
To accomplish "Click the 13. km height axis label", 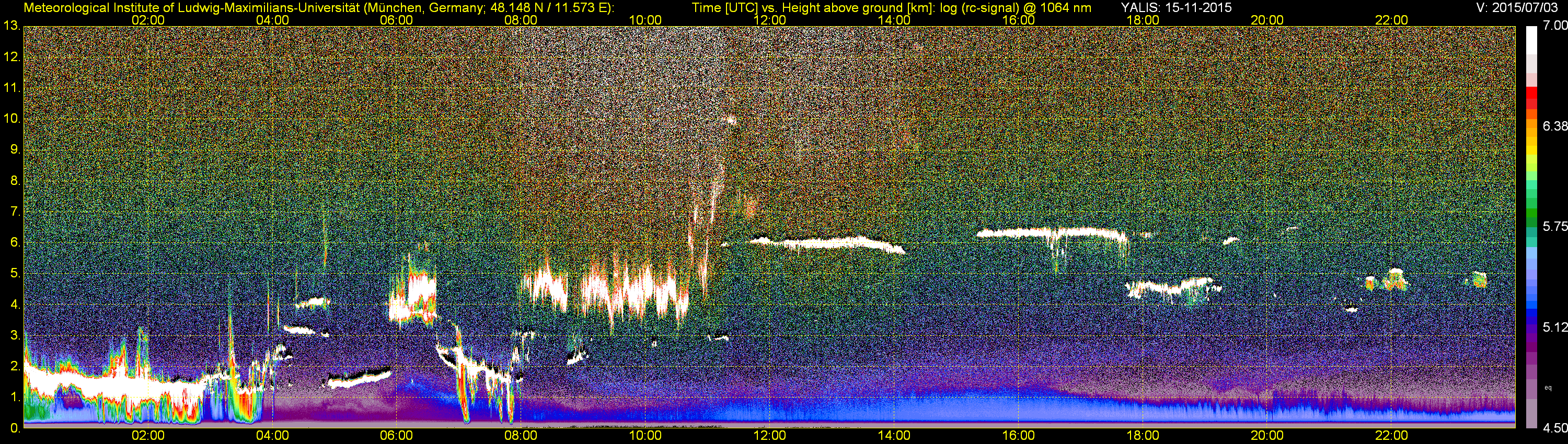I will (x=11, y=26).
